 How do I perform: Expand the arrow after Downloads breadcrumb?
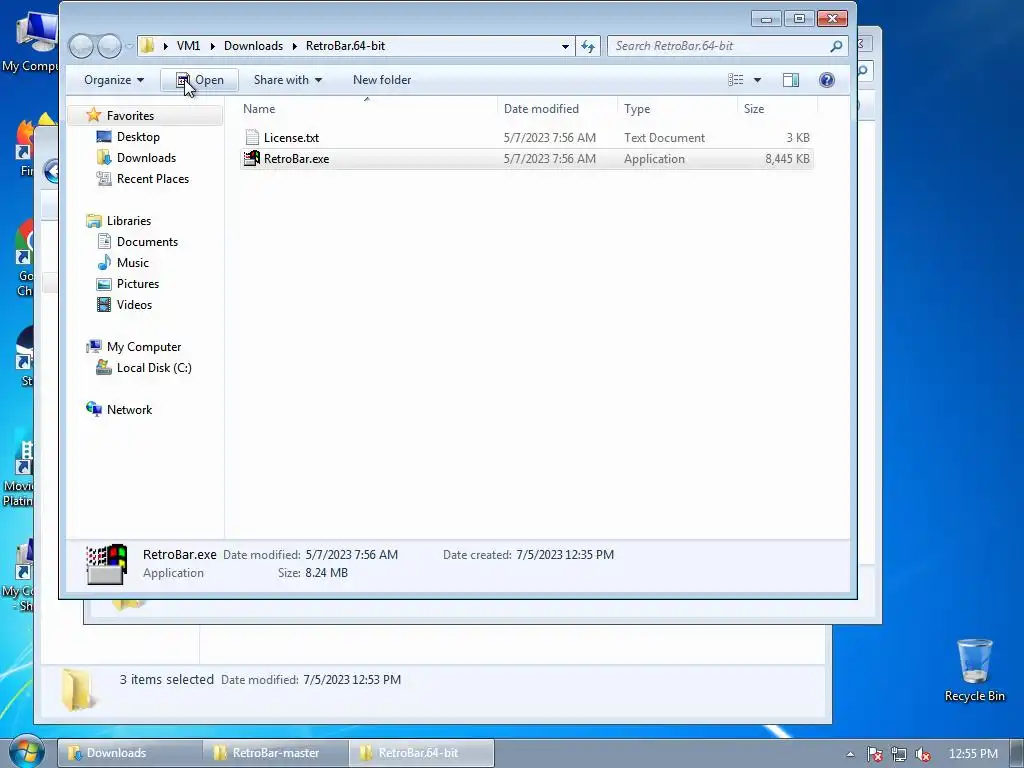[x=295, y=46]
